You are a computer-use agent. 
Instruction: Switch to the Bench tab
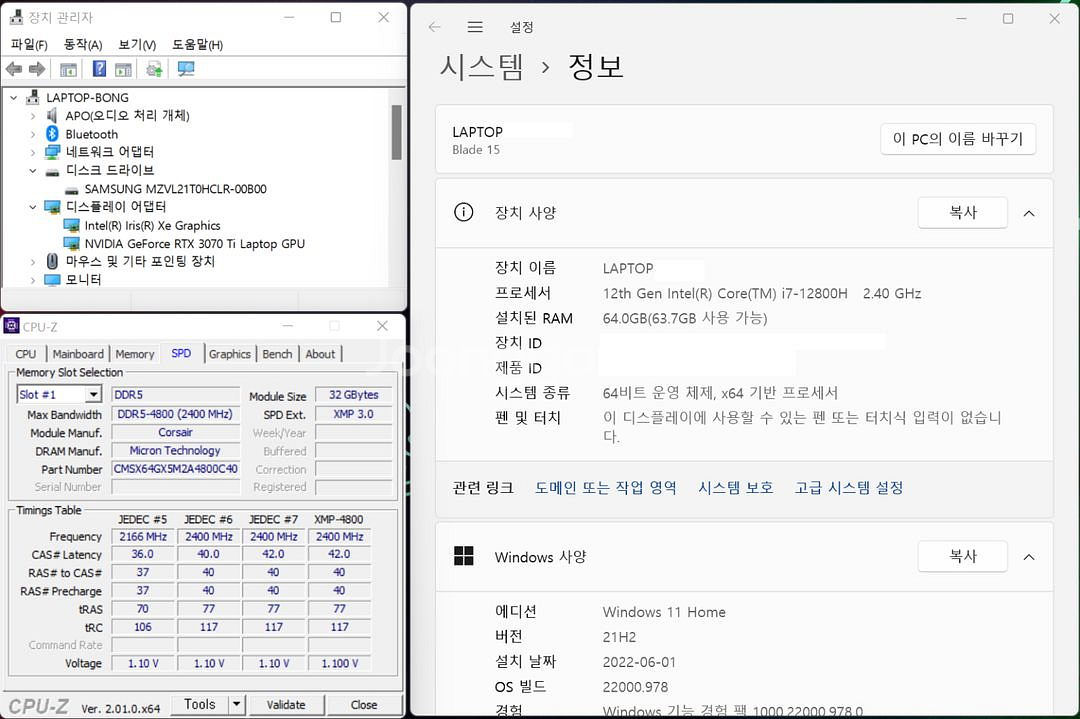click(277, 354)
